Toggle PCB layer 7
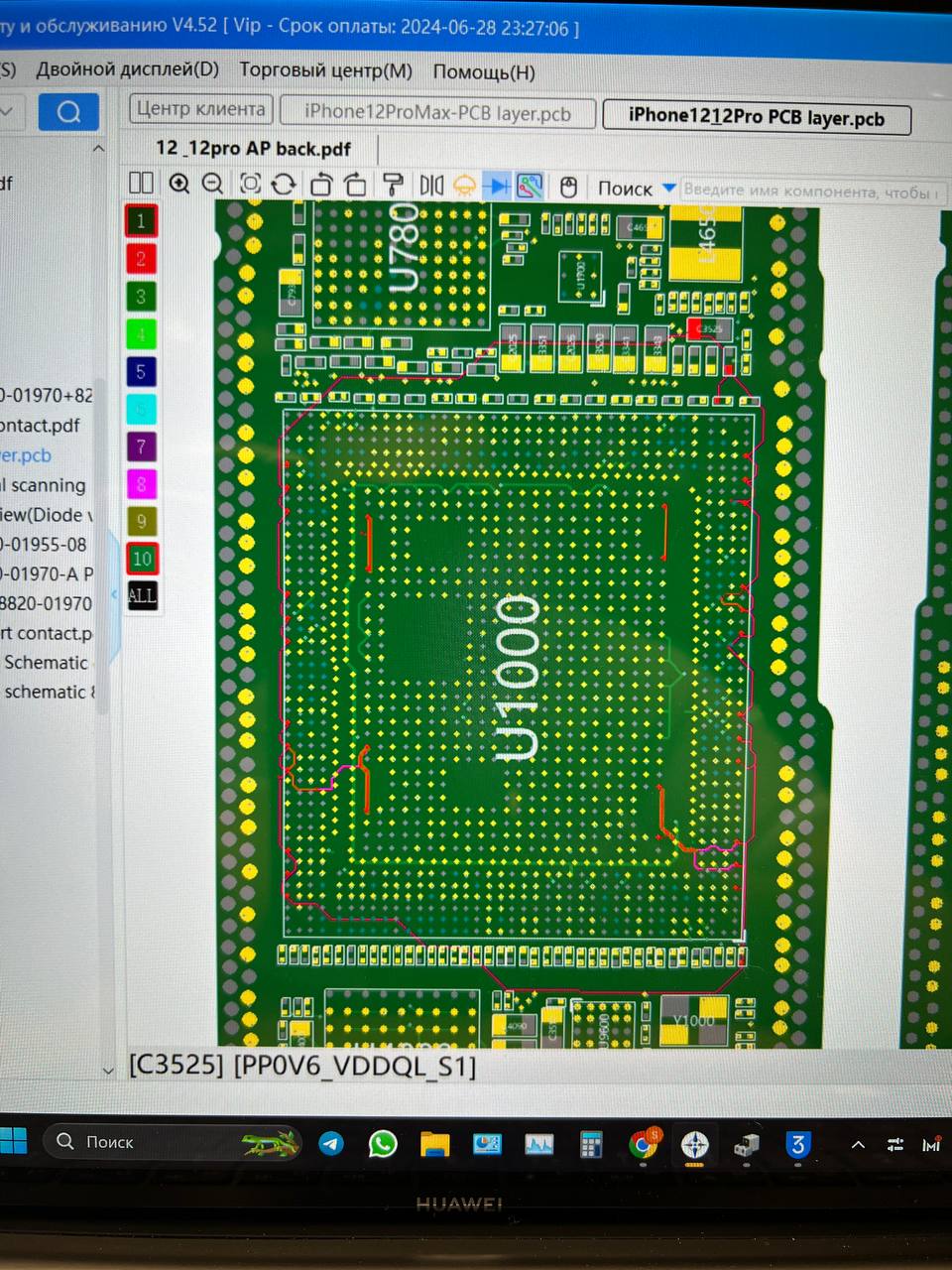Image resolution: width=952 pixels, height=1270 pixels. [141, 446]
